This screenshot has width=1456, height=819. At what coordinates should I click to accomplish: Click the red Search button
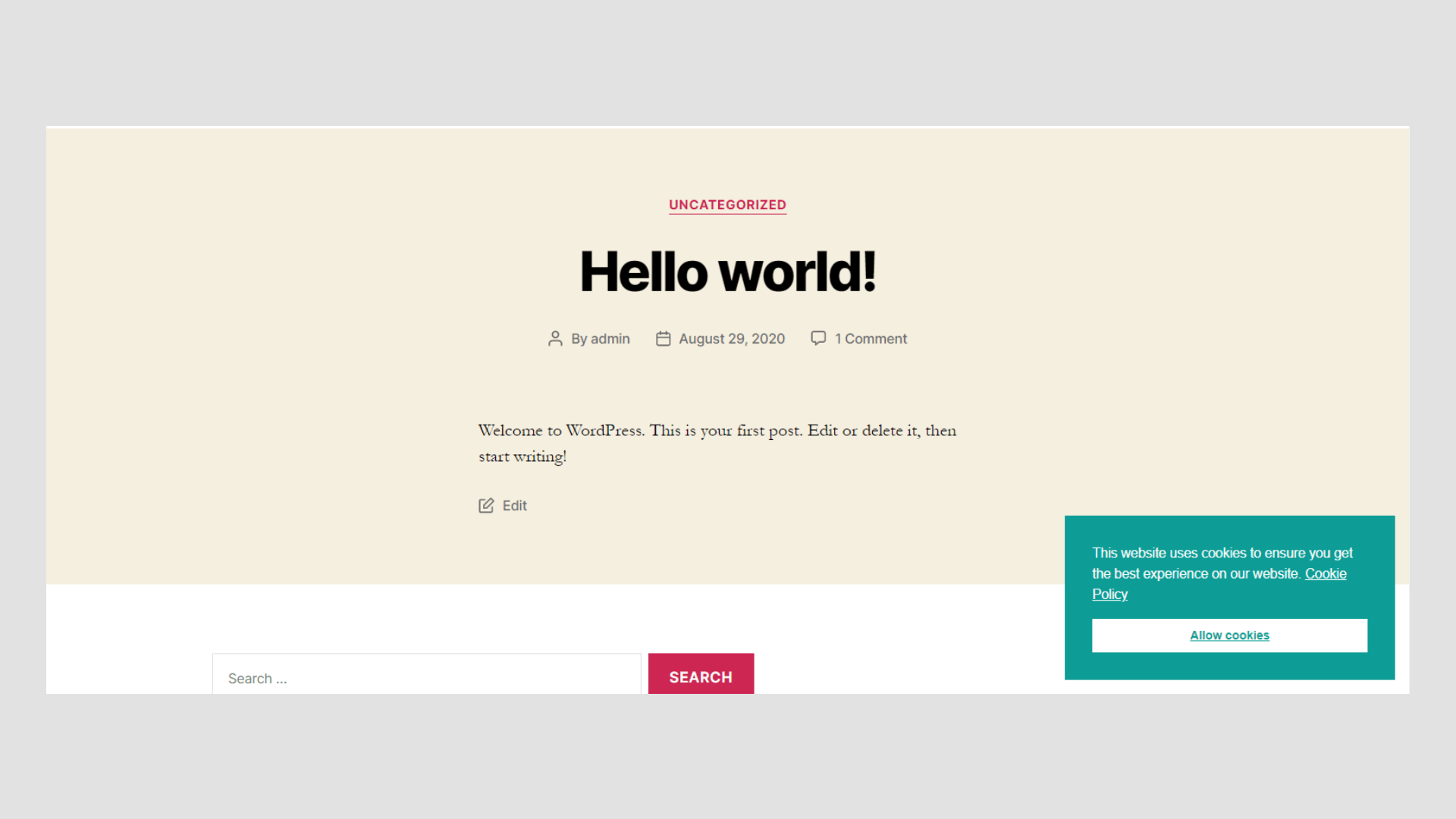(x=701, y=674)
